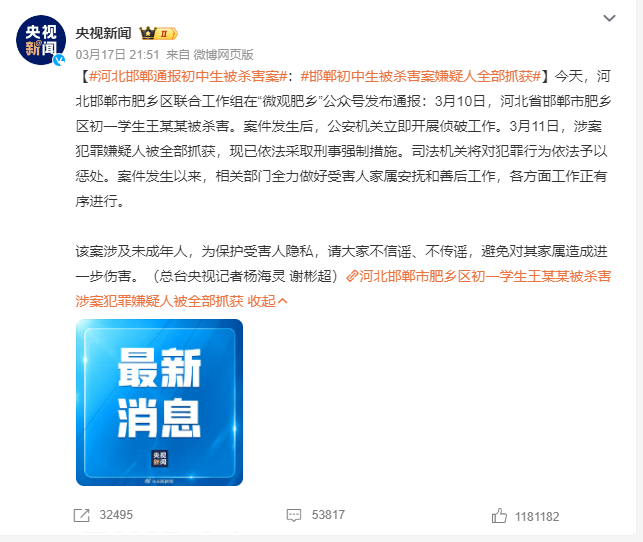Image resolution: width=643 pixels, height=542 pixels.
Task: Open the 最新消息 image thumbnail
Action: [x=160, y=403]
